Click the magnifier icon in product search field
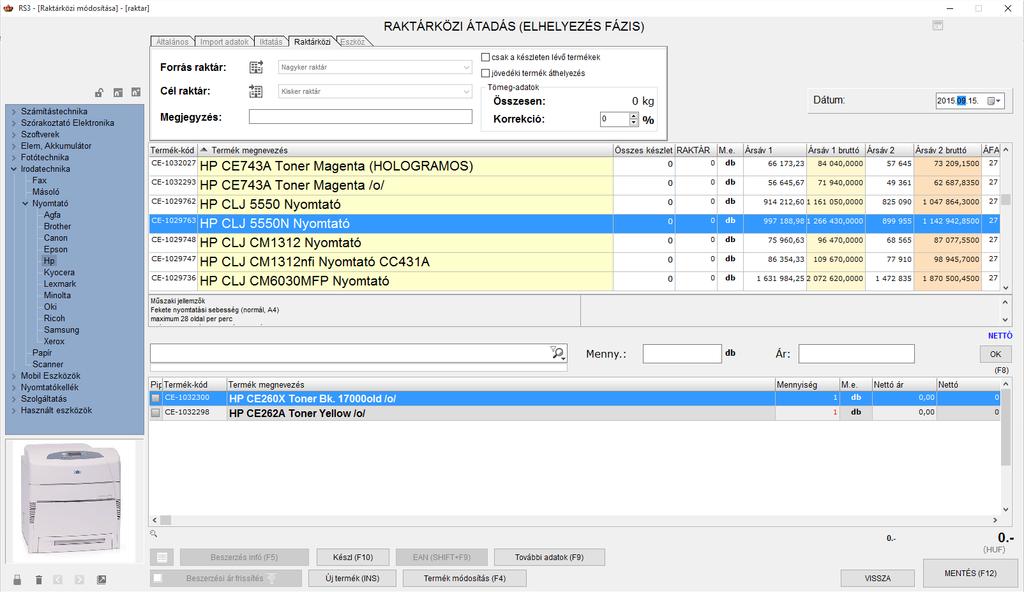Screen dimensions: 1024x592 (x=557, y=353)
